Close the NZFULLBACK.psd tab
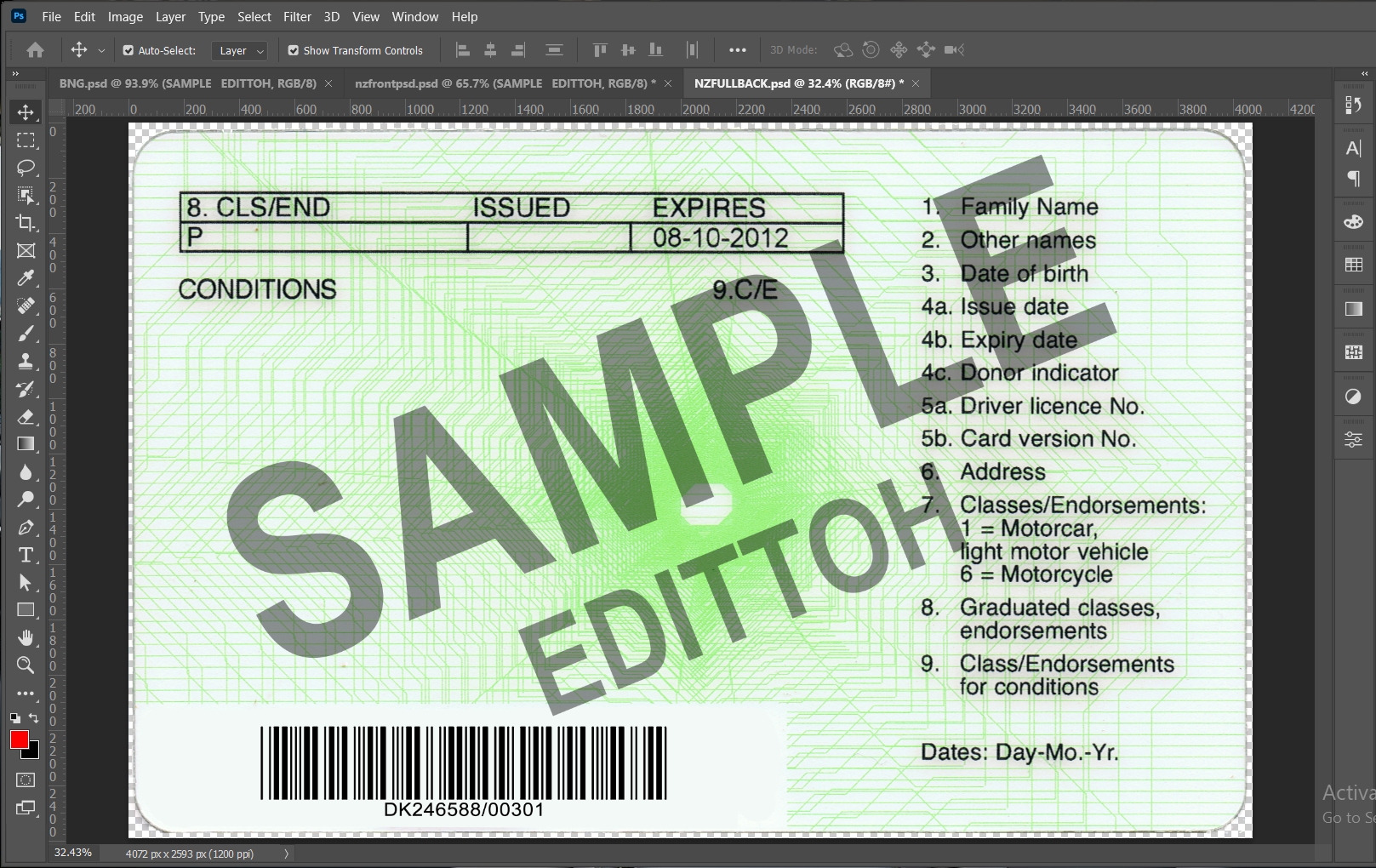 tap(916, 83)
